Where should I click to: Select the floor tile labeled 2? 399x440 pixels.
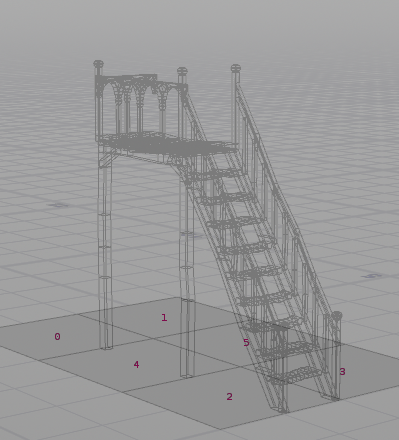pyautogui.click(x=229, y=397)
